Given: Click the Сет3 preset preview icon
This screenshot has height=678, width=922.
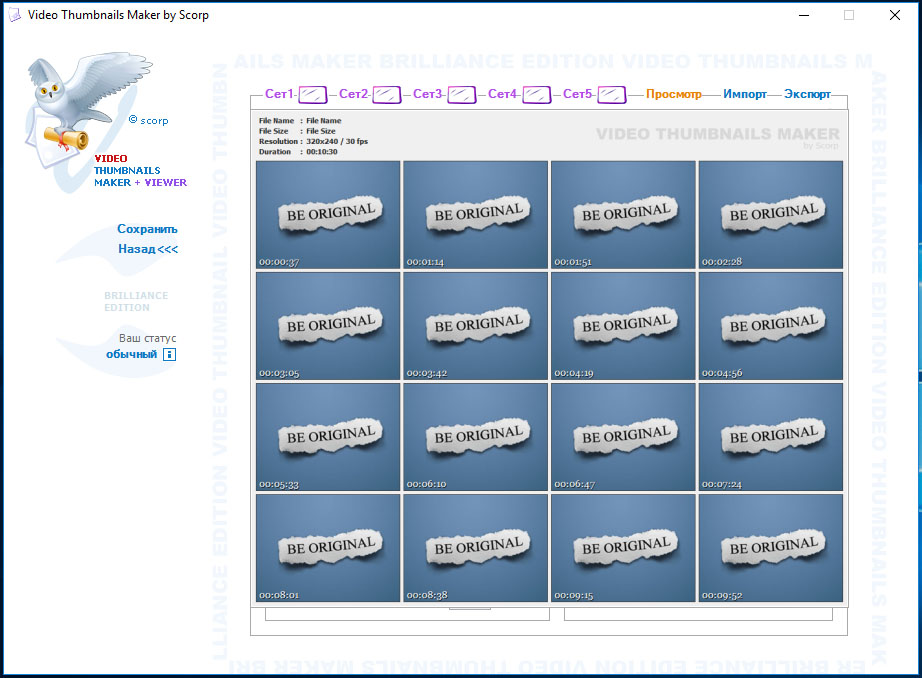Looking at the screenshot, I should coord(462,94).
